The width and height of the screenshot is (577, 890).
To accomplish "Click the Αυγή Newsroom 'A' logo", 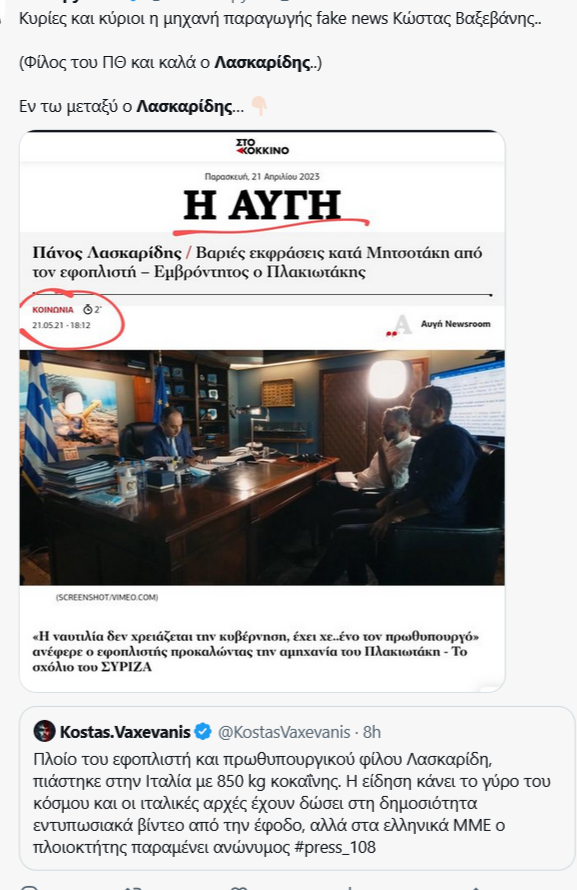I will [x=398, y=326].
